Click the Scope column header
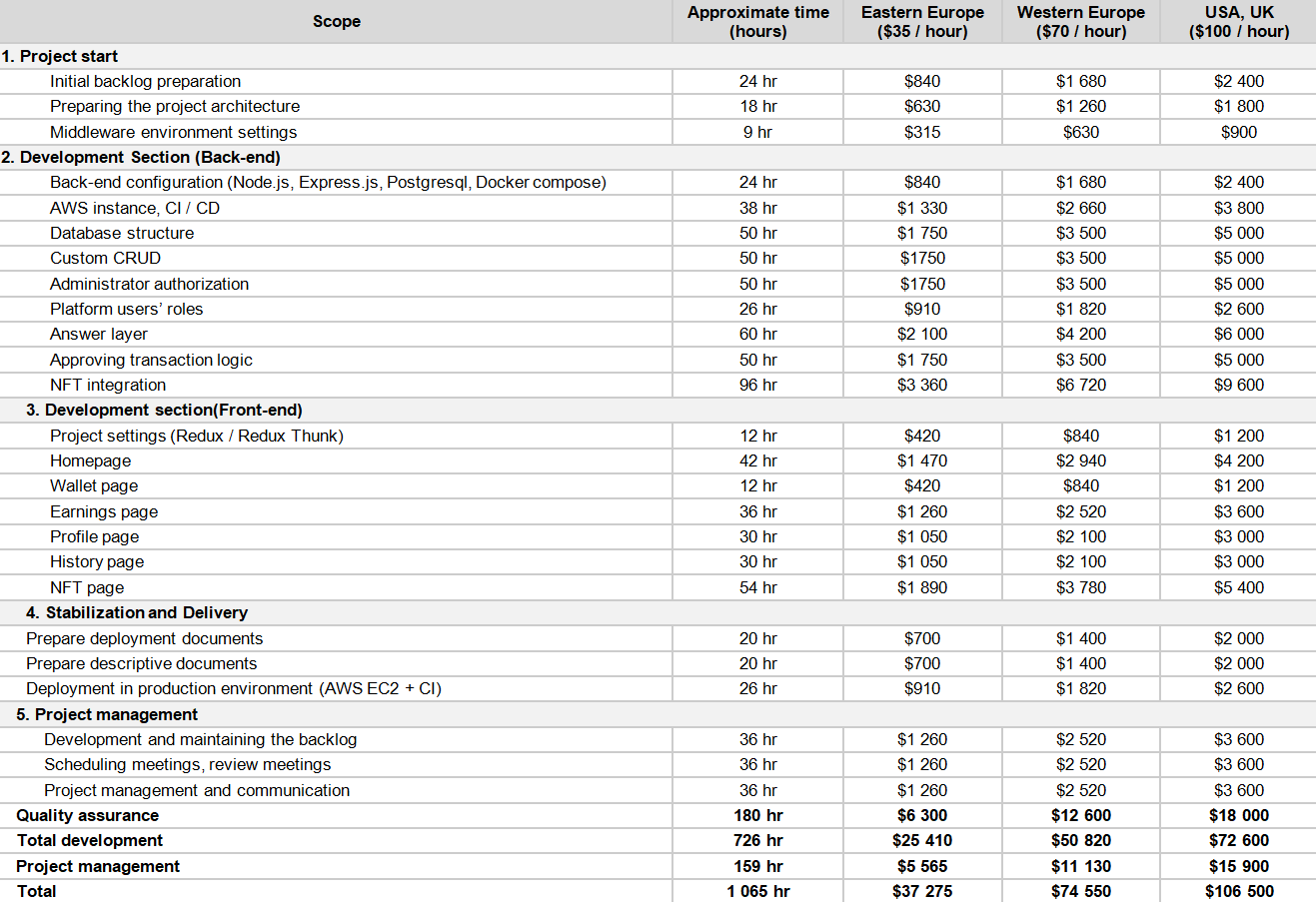Screen dimensions: 1316x904 pyautogui.click(x=336, y=21)
